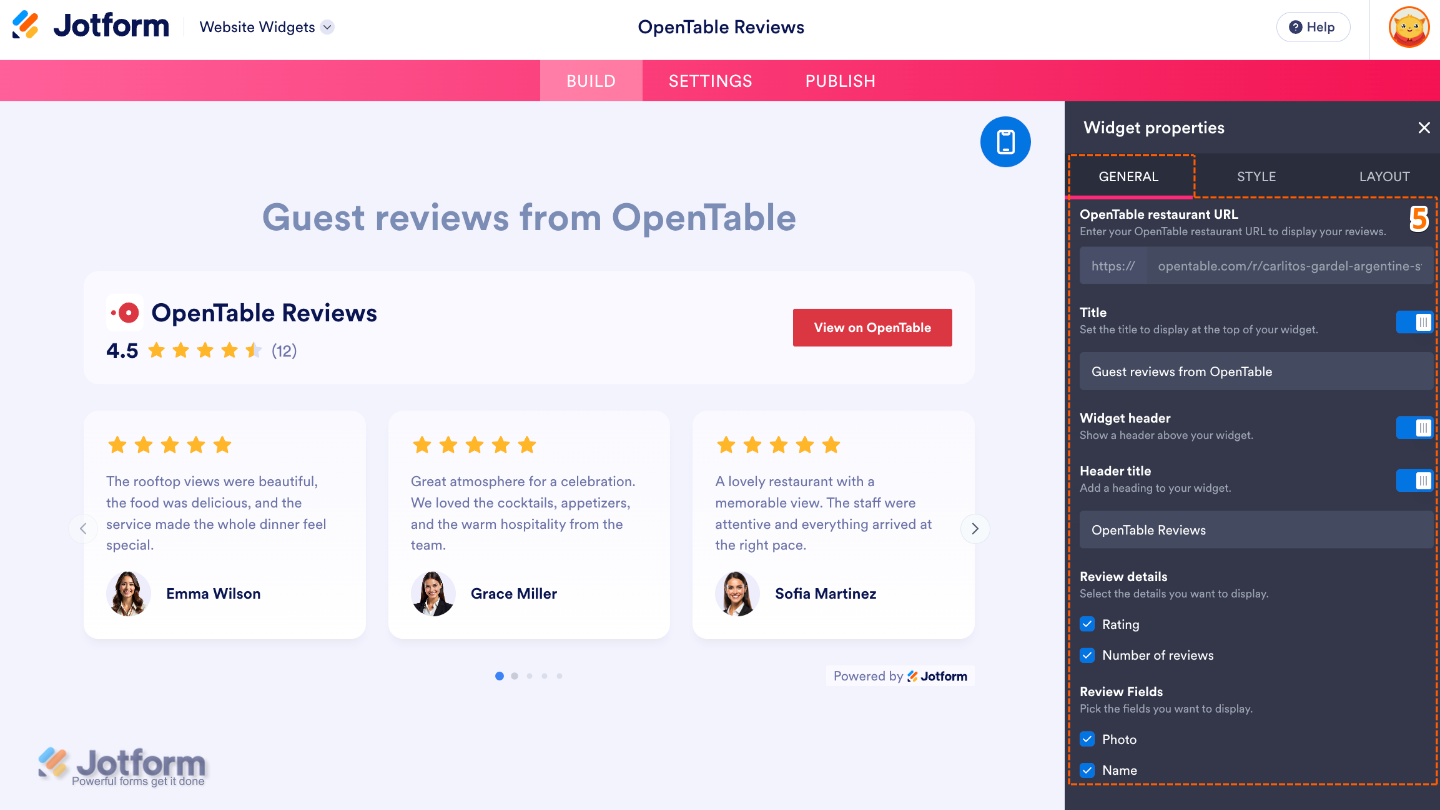Select the STYLE properties tab
This screenshot has width=1440, height=810.
[1256, 176]
